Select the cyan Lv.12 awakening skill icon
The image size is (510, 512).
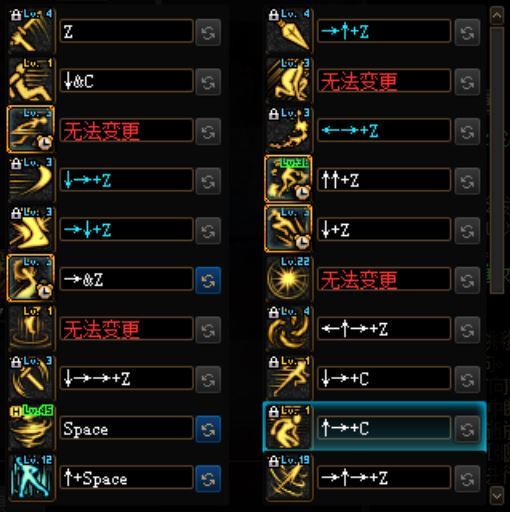(31, 478)
